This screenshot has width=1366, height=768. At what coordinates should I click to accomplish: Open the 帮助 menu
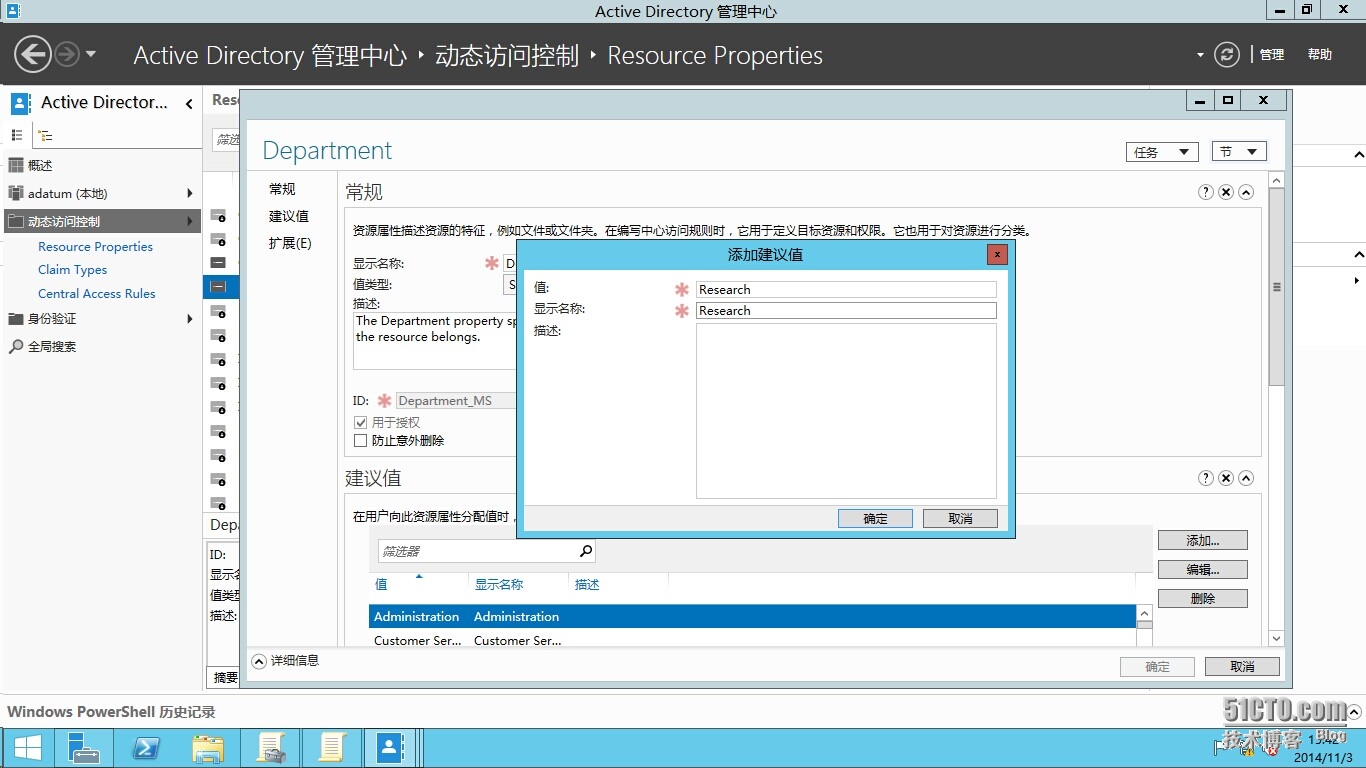pyautogui.click(x=1319, y=55)
